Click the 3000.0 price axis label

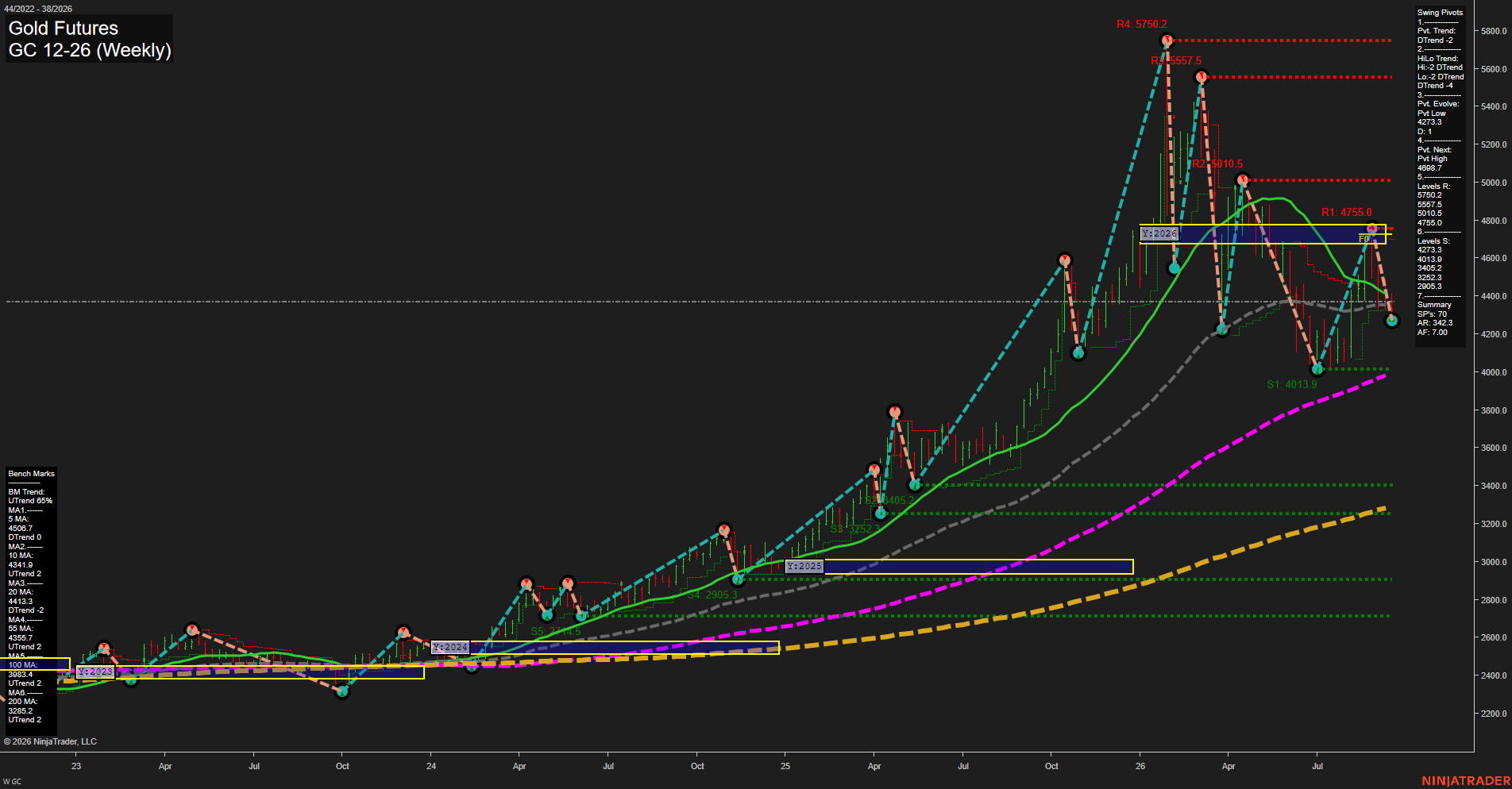(x=1493, y=562)
